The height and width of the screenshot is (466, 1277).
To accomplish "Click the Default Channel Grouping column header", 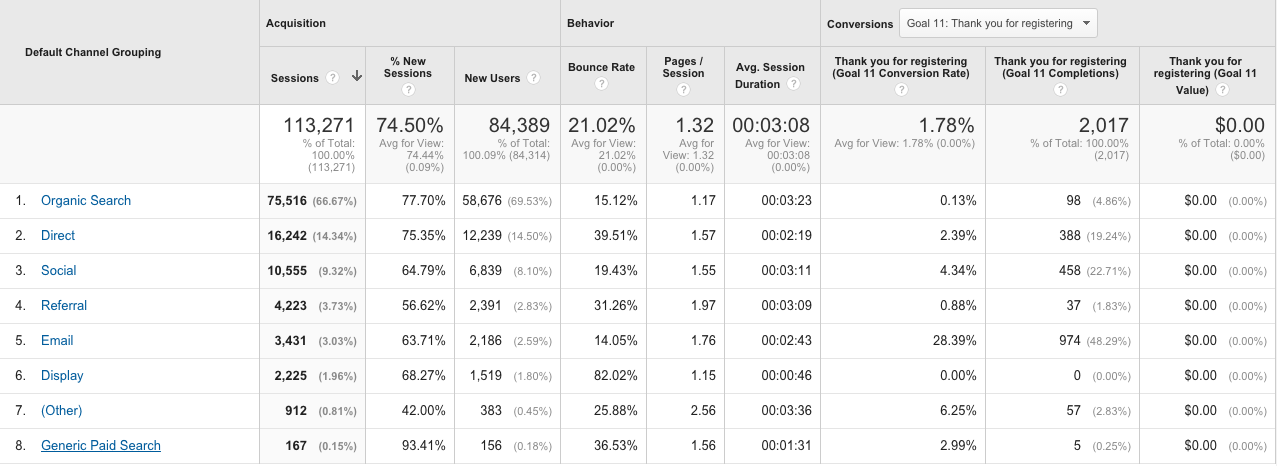I will (x=93, y=52).
